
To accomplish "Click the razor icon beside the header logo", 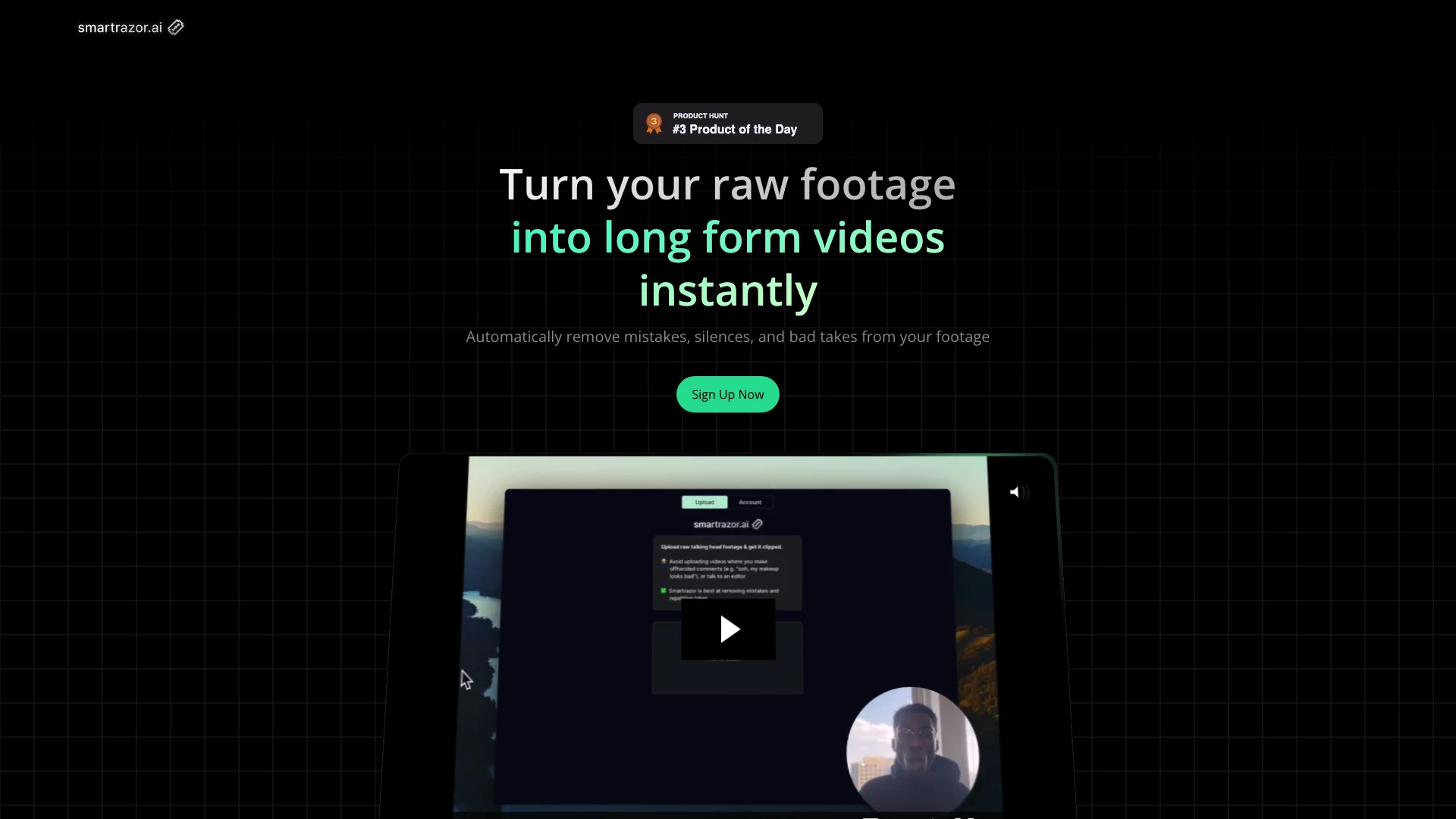I will coord(176,27).
